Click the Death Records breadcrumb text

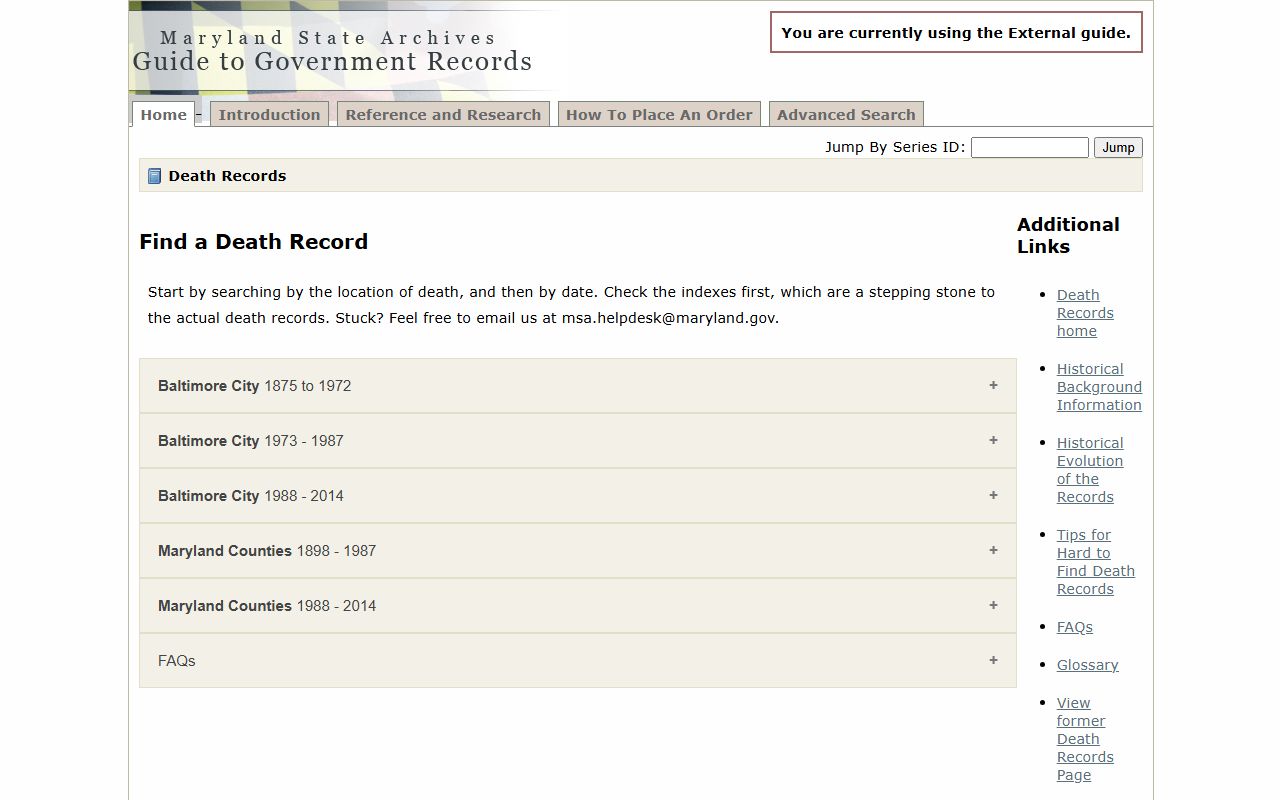[227, 176]
